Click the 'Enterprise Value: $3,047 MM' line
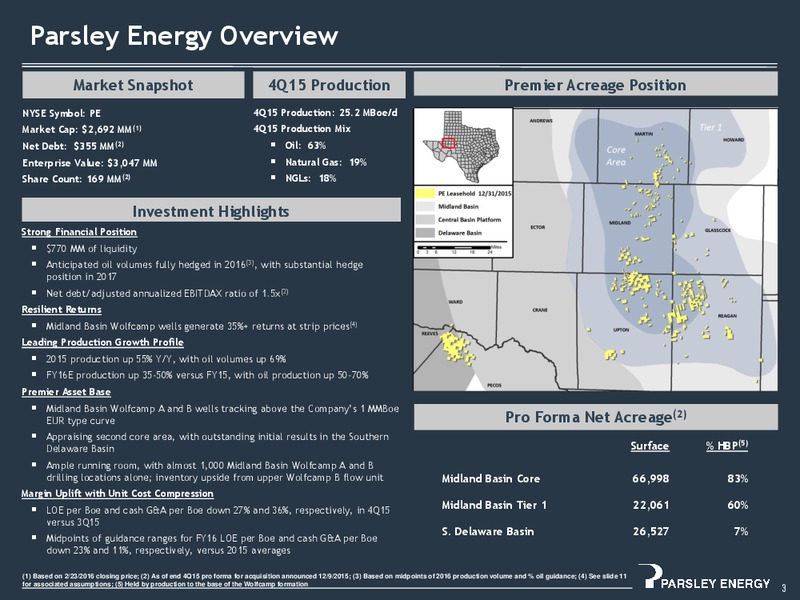This screenshot has width=800, height=600. tap(89, 163)
